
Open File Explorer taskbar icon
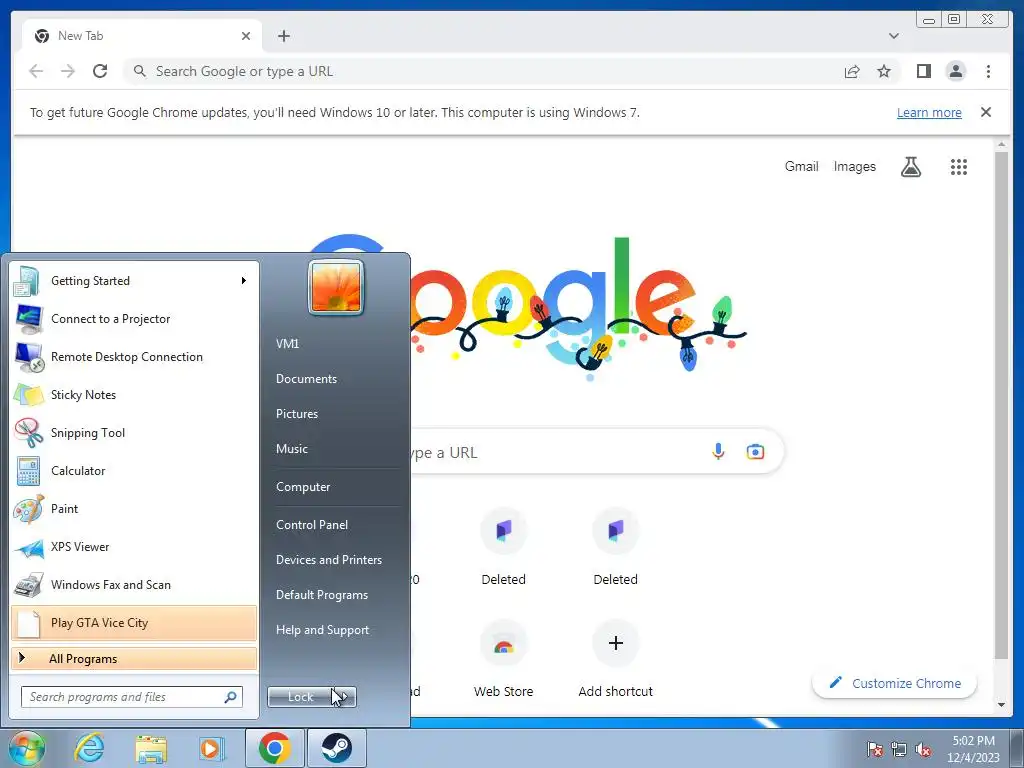151,748
